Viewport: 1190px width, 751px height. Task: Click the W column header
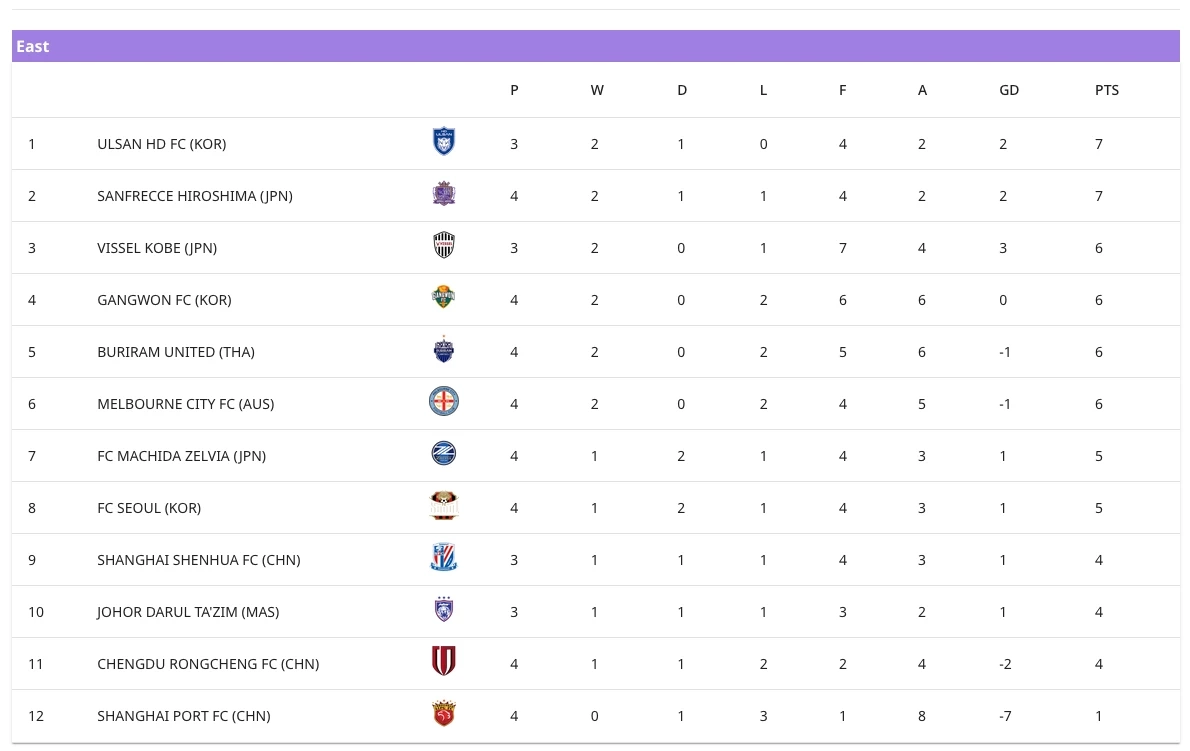click(597, 90)
